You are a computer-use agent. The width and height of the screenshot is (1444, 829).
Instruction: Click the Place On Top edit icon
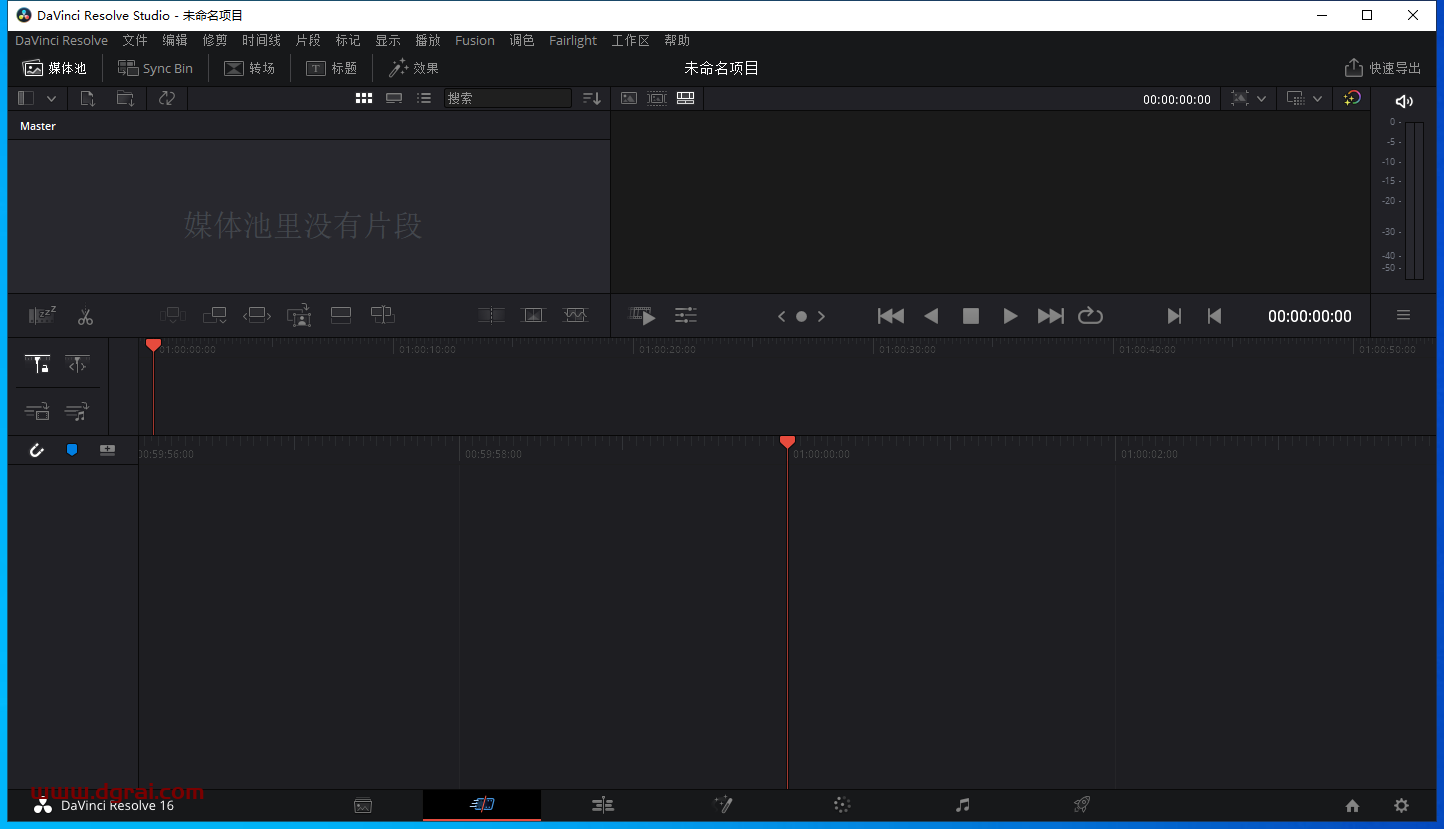click(x=341, y=316)
